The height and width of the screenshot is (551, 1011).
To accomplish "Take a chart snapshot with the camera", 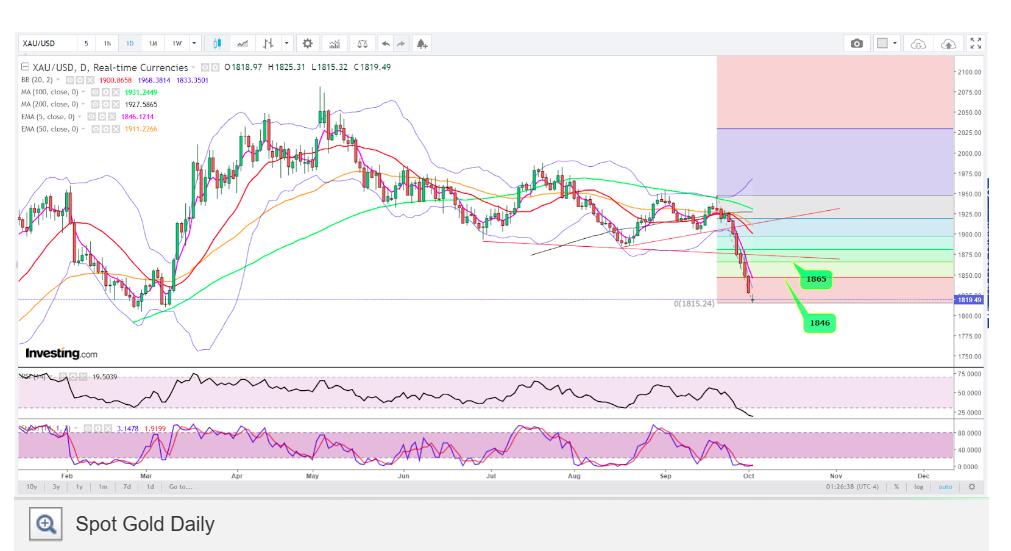I will 856,43.
